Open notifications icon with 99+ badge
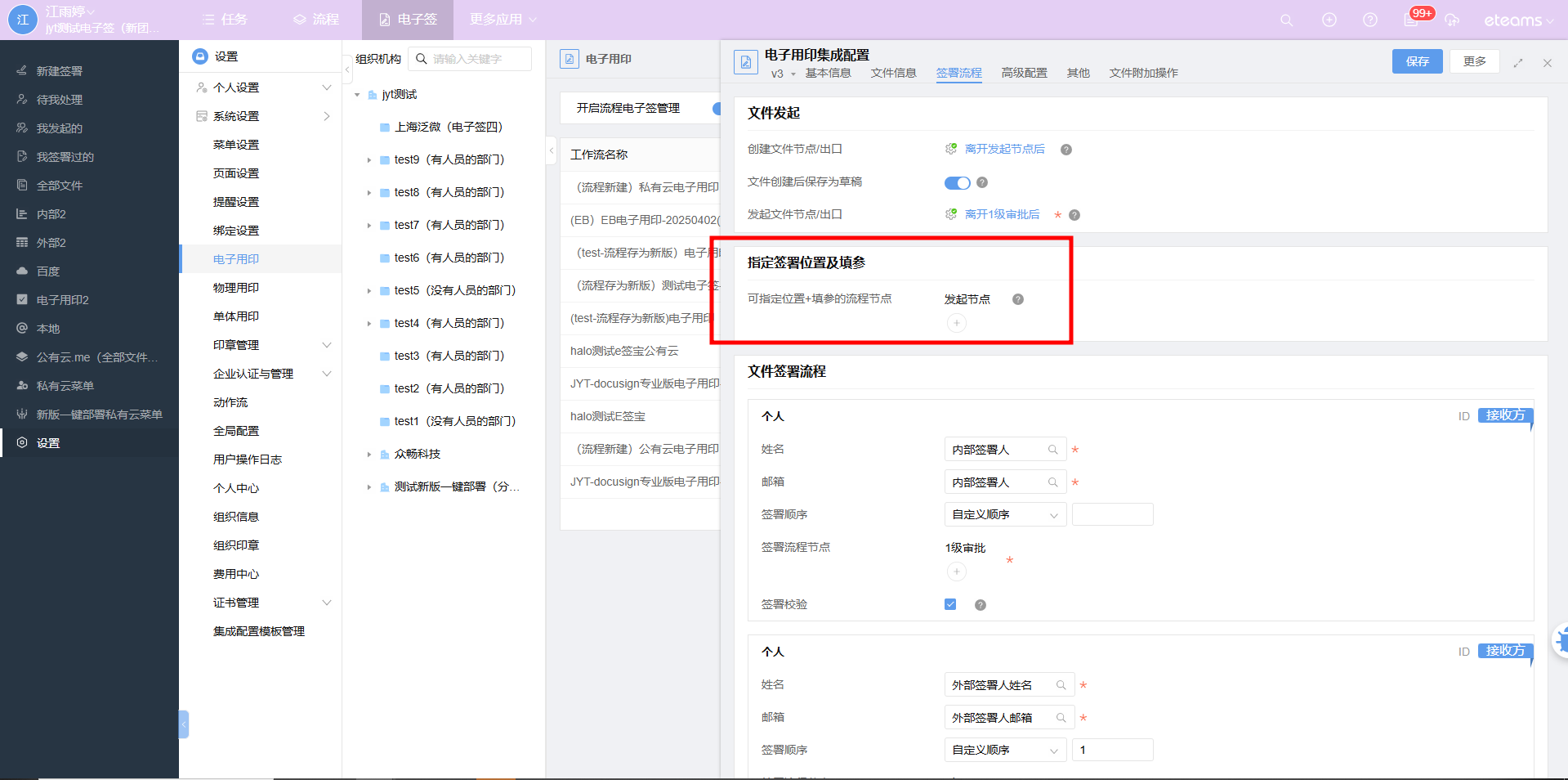The image size is (1568, 780). 1412,20
